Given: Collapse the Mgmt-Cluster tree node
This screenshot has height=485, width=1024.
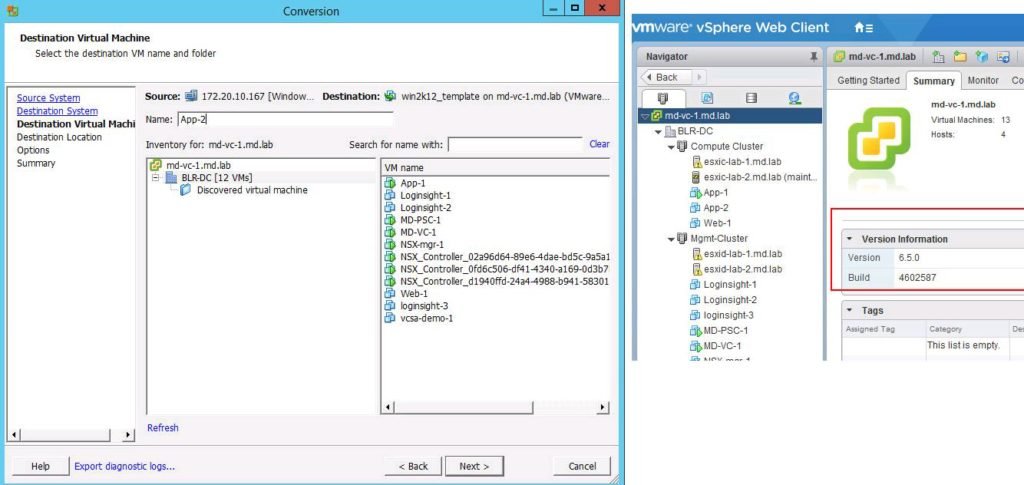Looking at the screenshot, I should click(x=669, y=239).
